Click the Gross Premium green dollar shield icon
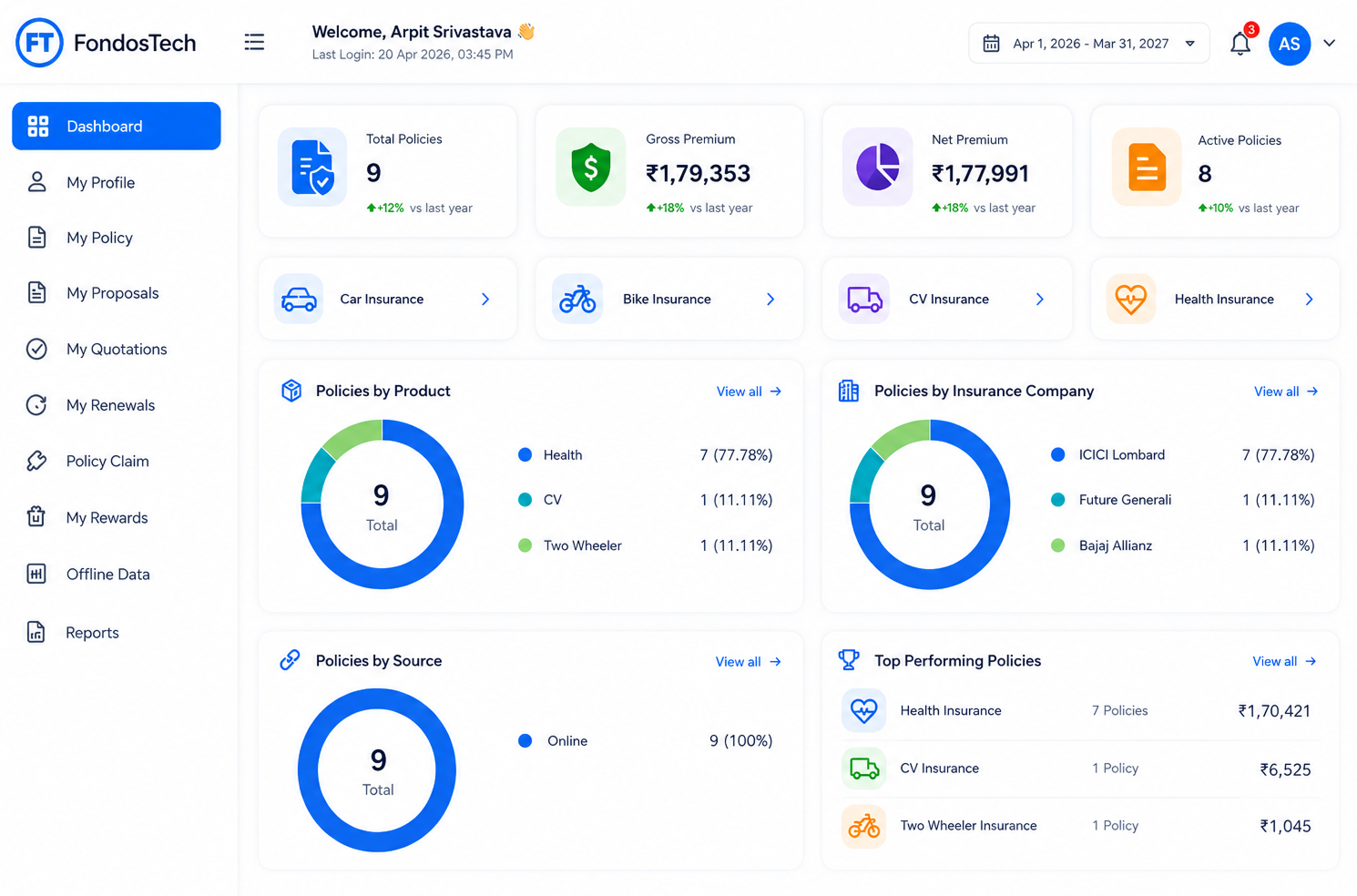Image resolution: width=1357 pixels, height=896 pixels. tap(590, 167)
